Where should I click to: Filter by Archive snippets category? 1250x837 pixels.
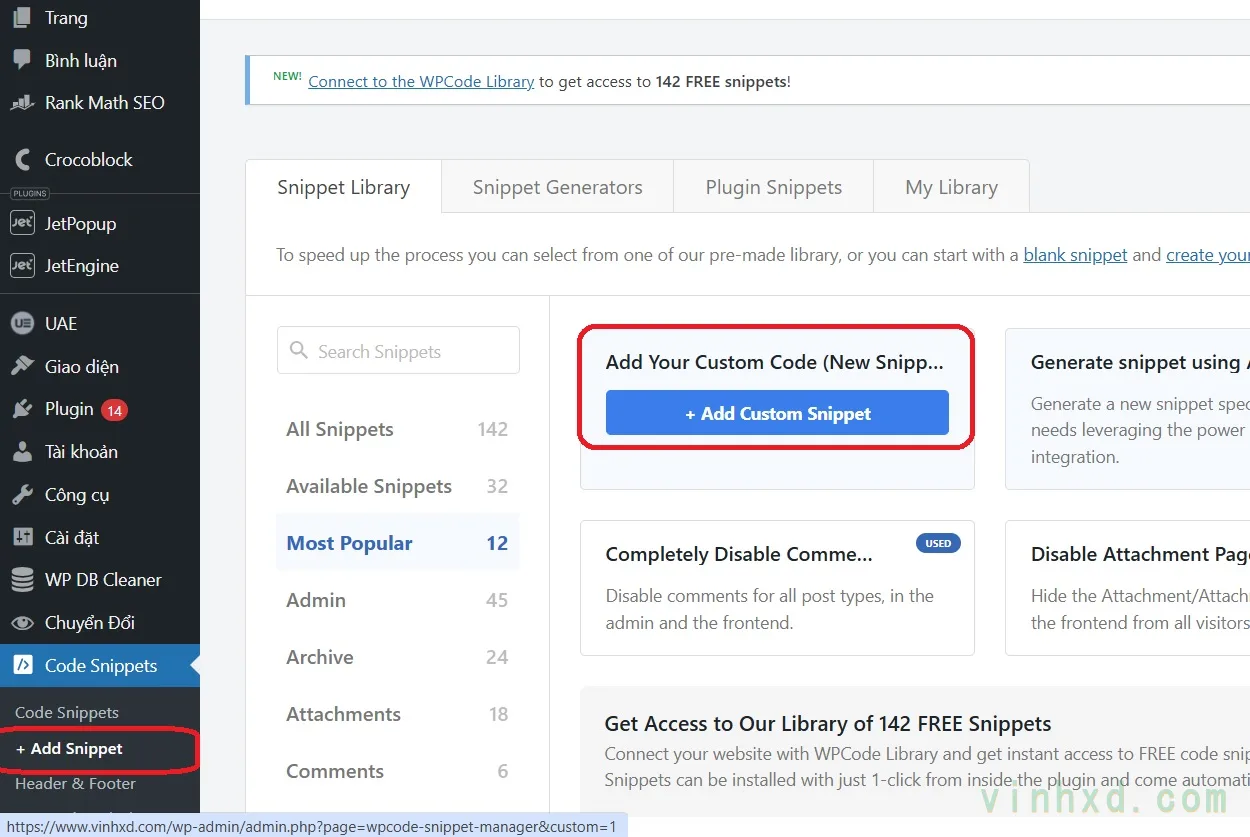397,657
